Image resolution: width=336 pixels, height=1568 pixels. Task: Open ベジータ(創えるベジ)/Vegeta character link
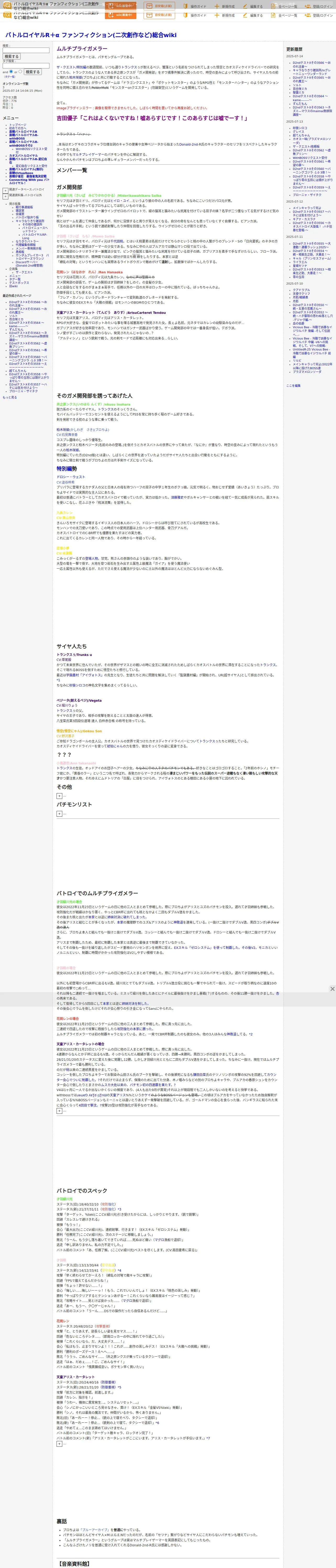click(79, 701)
